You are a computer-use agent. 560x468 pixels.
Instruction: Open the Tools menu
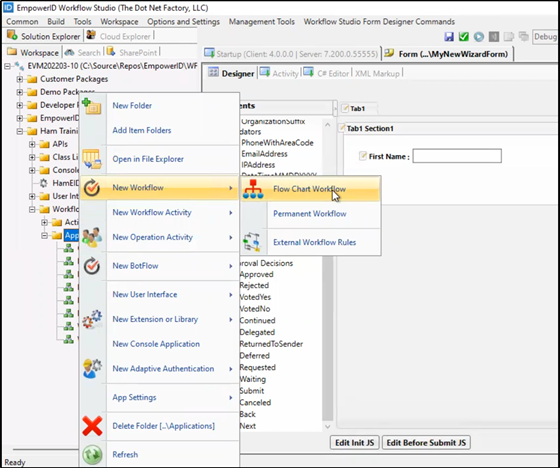[82, 22]
